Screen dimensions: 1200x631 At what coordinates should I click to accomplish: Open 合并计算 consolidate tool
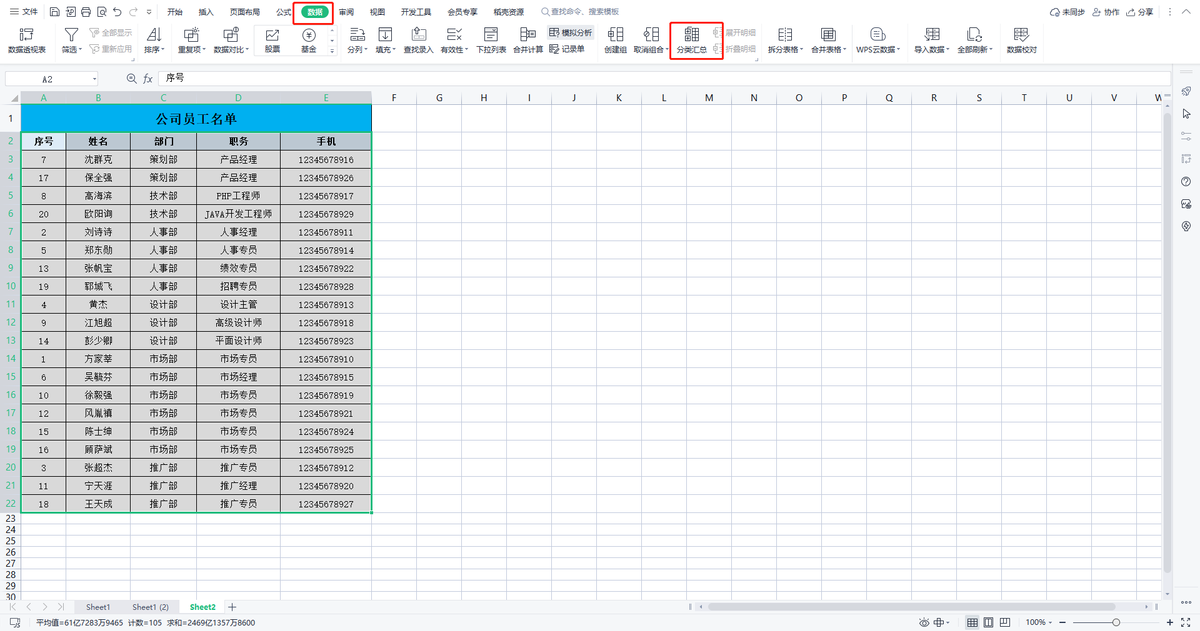point(528,41)
